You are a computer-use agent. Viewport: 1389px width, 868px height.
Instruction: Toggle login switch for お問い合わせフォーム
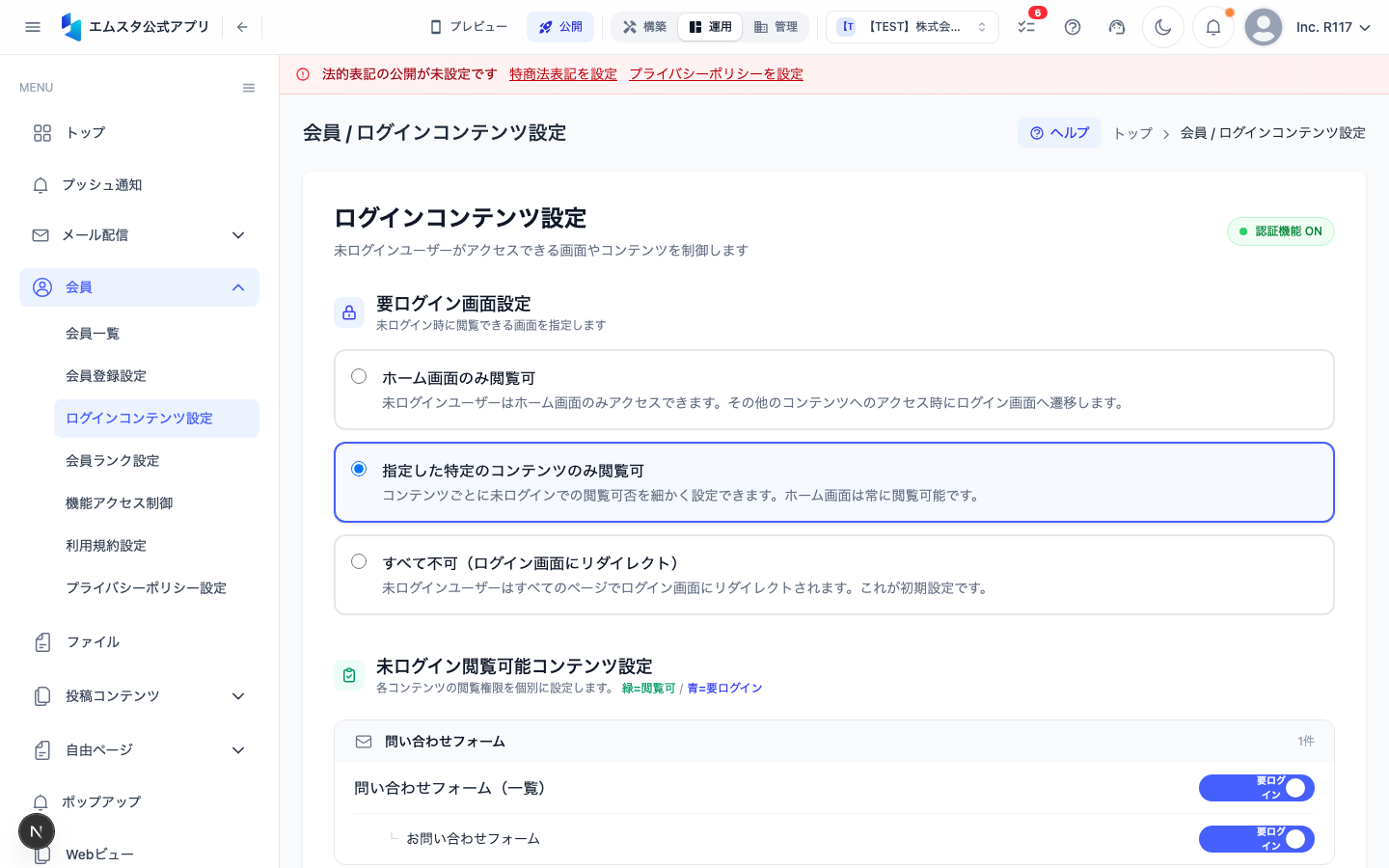click(x=1257, y=839)
